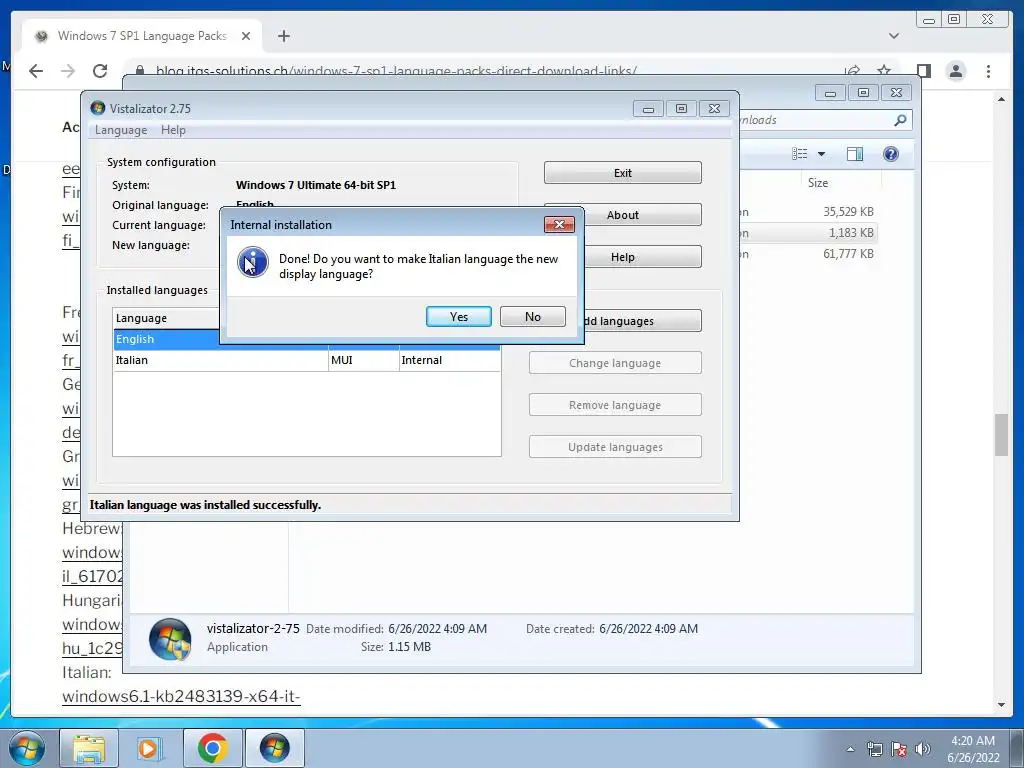The width and height of the screenshot is (1024, 768).
Task: Click the volume speaker tray icon
Action: [923, 749]
